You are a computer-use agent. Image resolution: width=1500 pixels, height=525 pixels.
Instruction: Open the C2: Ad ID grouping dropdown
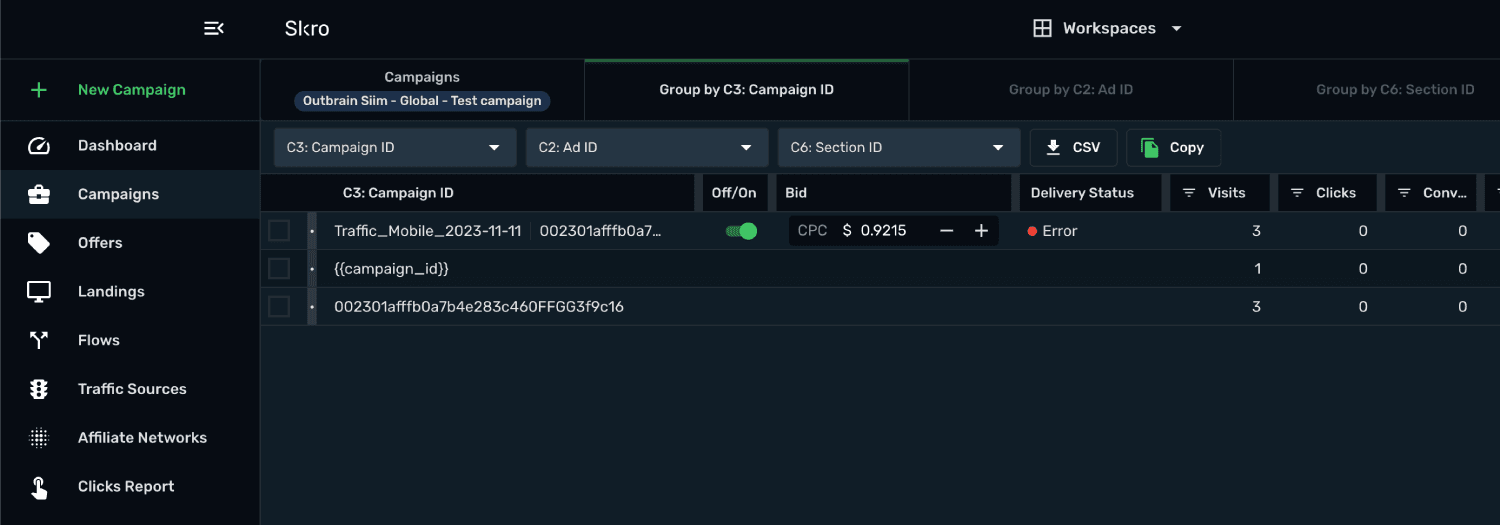tap(647, 147)
